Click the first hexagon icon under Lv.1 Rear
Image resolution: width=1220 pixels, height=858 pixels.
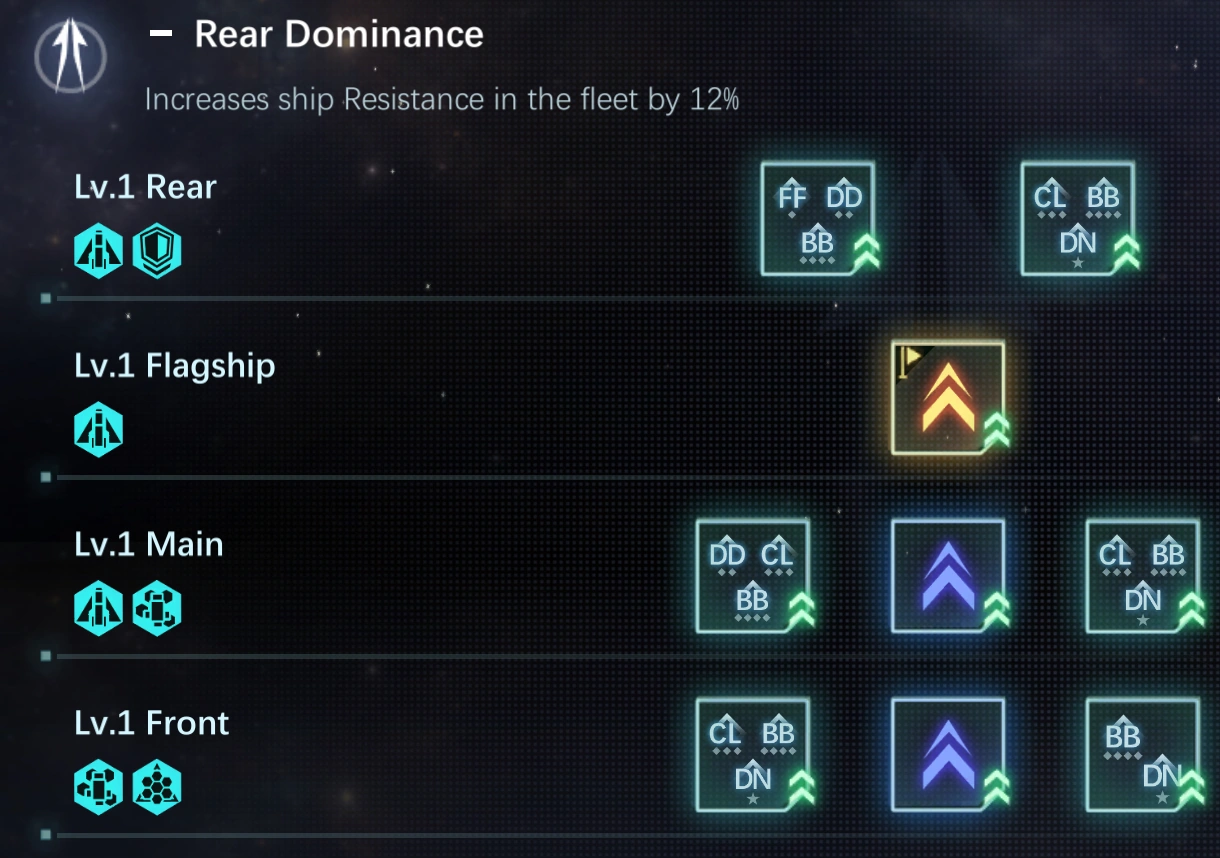(99, 252)
